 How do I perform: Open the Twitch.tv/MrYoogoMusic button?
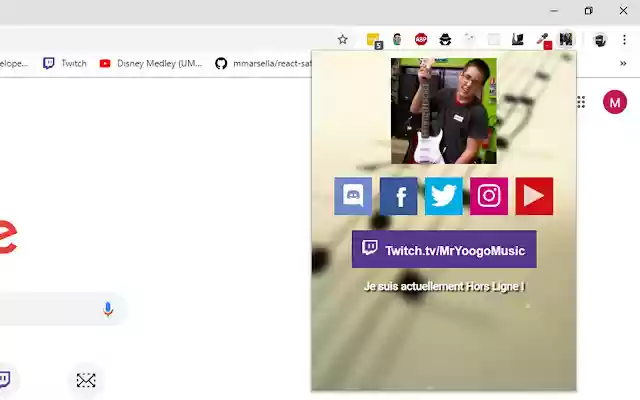tap(444, 249)
